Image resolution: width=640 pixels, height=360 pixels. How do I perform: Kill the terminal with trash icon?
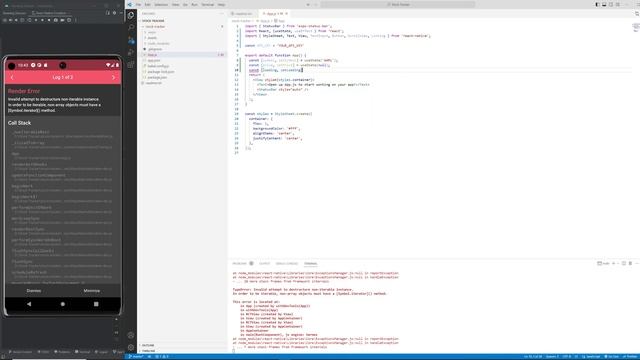630,264
